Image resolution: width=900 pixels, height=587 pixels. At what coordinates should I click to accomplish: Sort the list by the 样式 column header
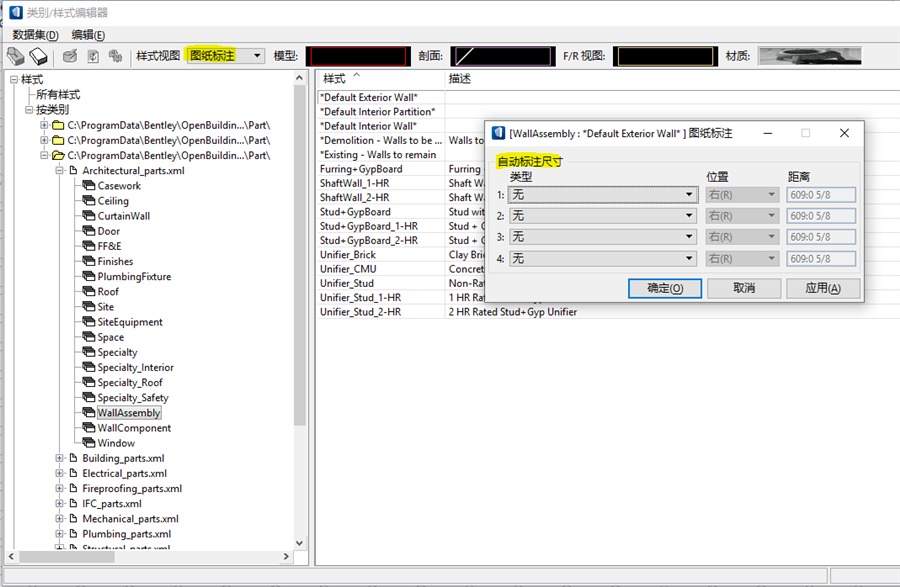381,79
